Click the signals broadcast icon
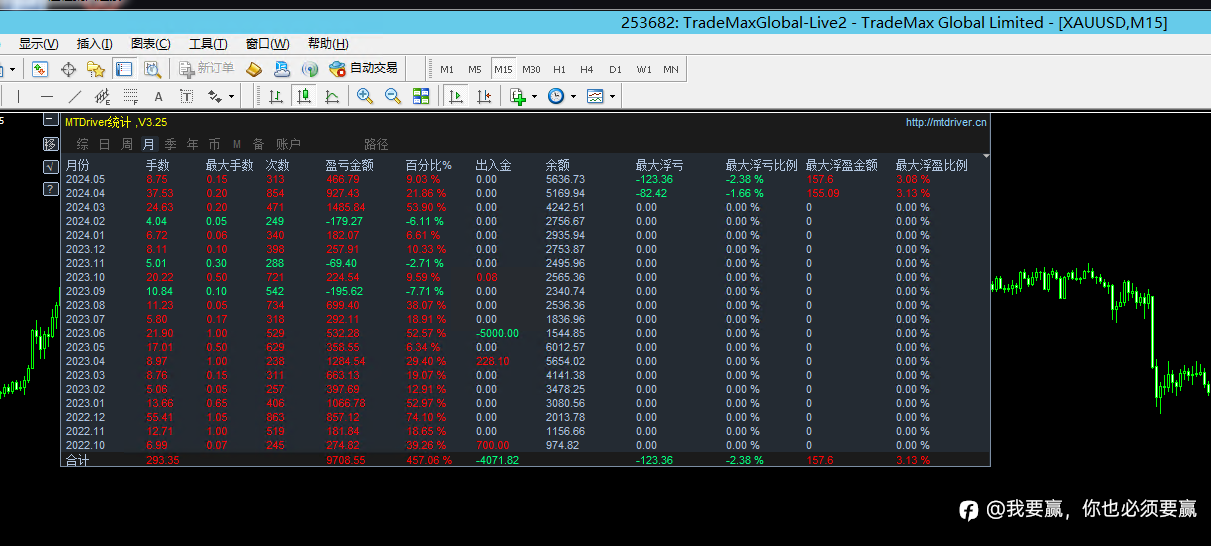The image size is (1211, 546). (310, 69)
